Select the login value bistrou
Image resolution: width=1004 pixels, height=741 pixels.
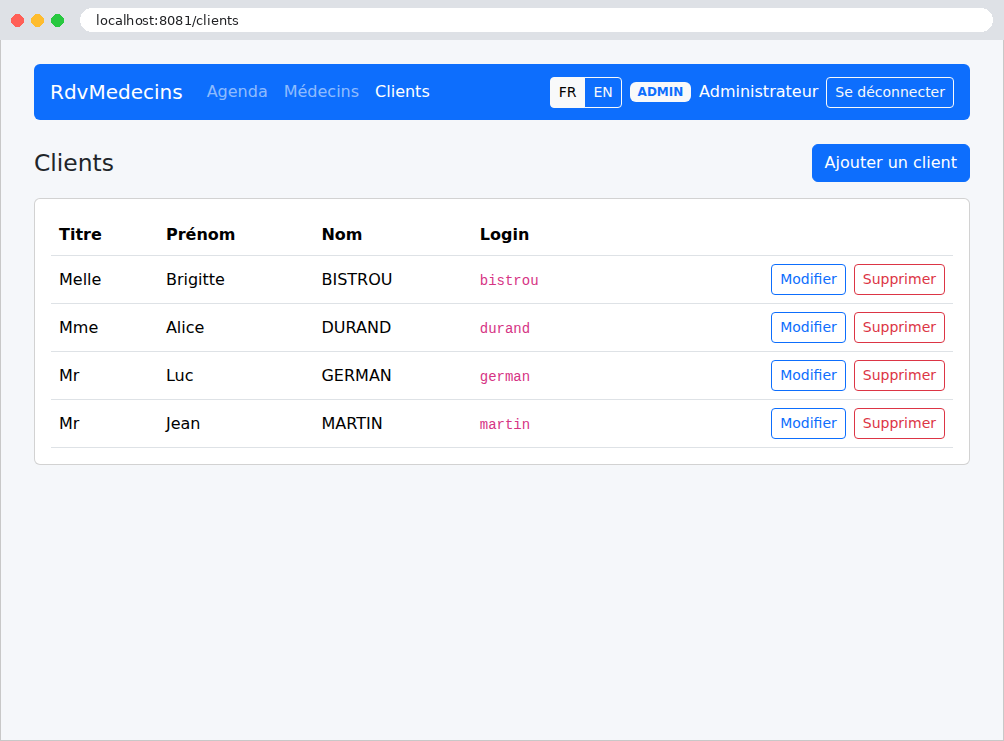509,280
